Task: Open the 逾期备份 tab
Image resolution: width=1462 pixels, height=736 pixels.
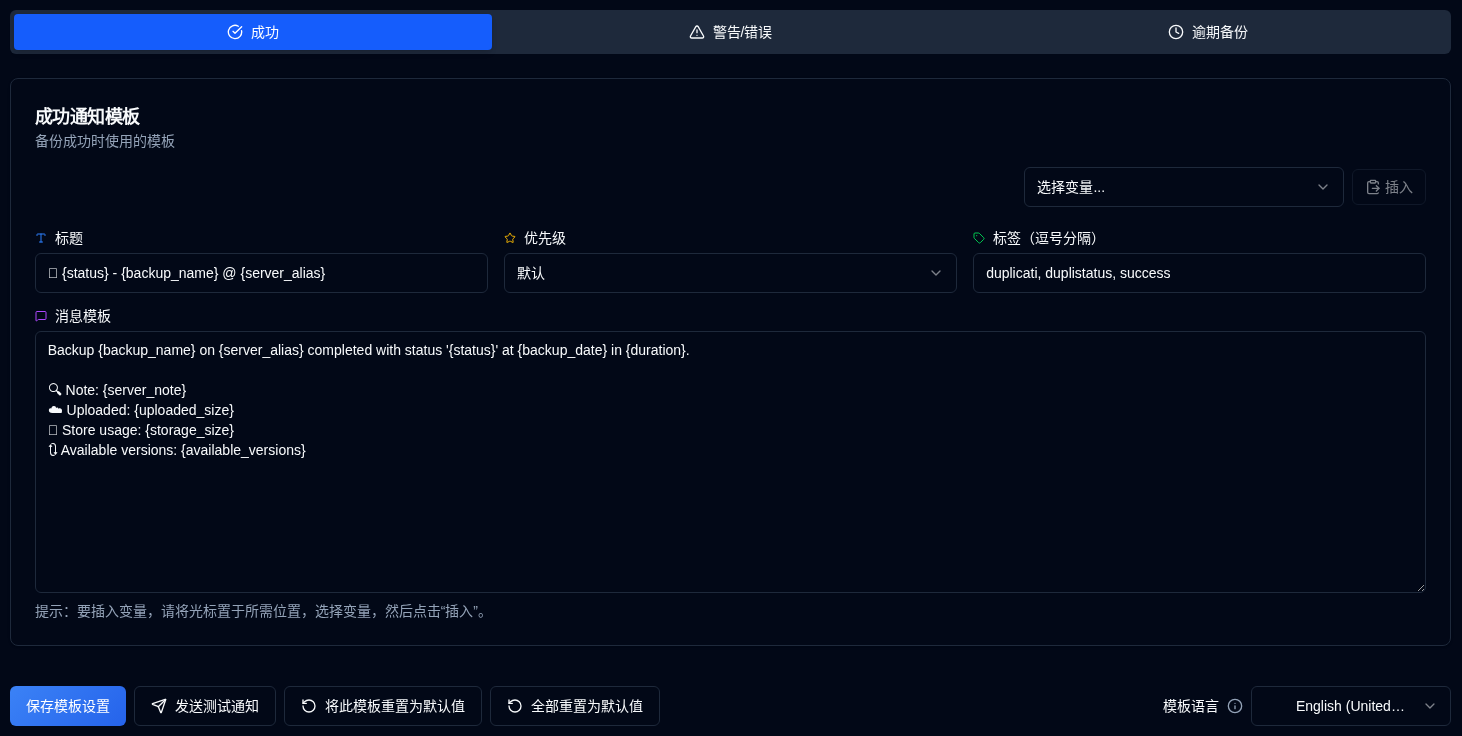Action: (1208, 32)
